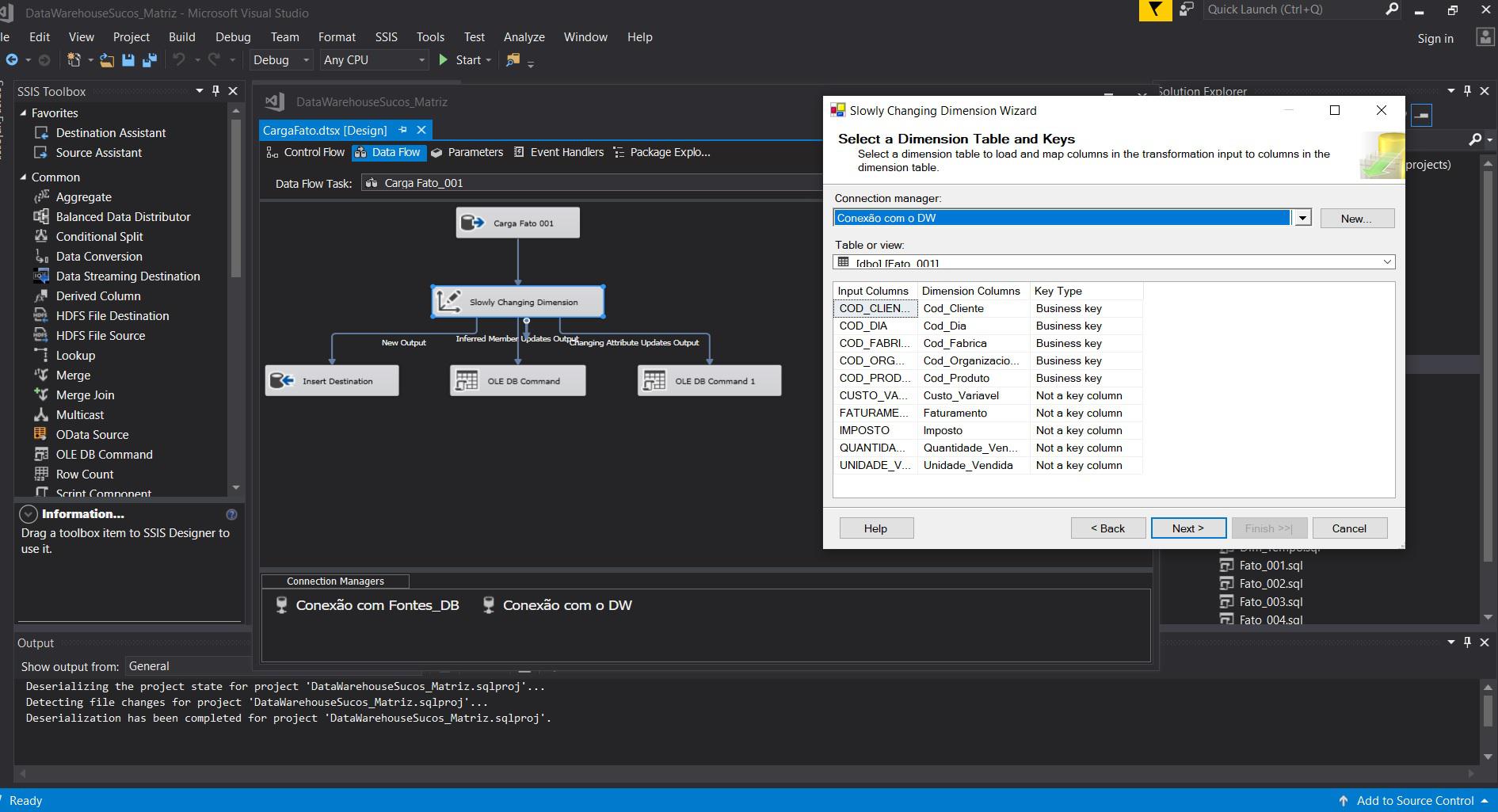Collapse the Common toolbox group
Viewport: 1498px width, 812px height.
(x=23, y=177)
